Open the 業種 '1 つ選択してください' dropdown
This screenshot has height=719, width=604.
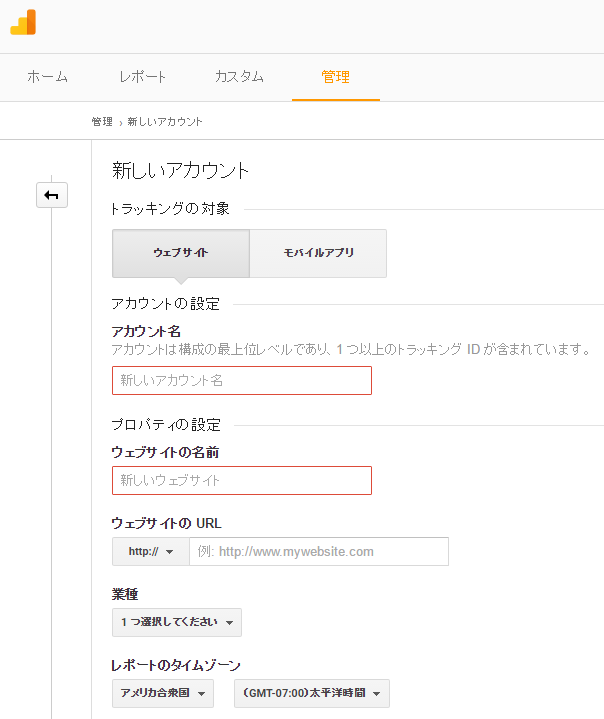pos(177,622)
